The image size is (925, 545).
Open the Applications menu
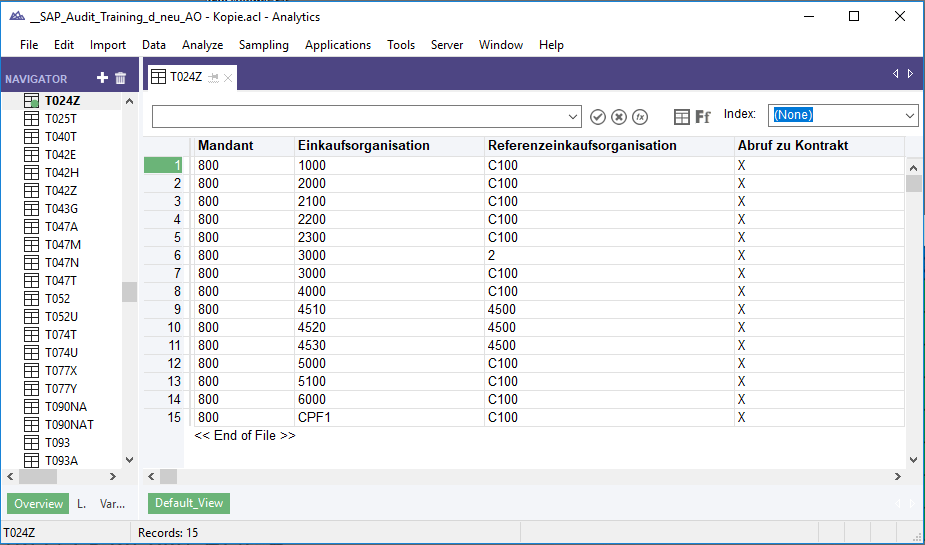[x=337, y=45]
